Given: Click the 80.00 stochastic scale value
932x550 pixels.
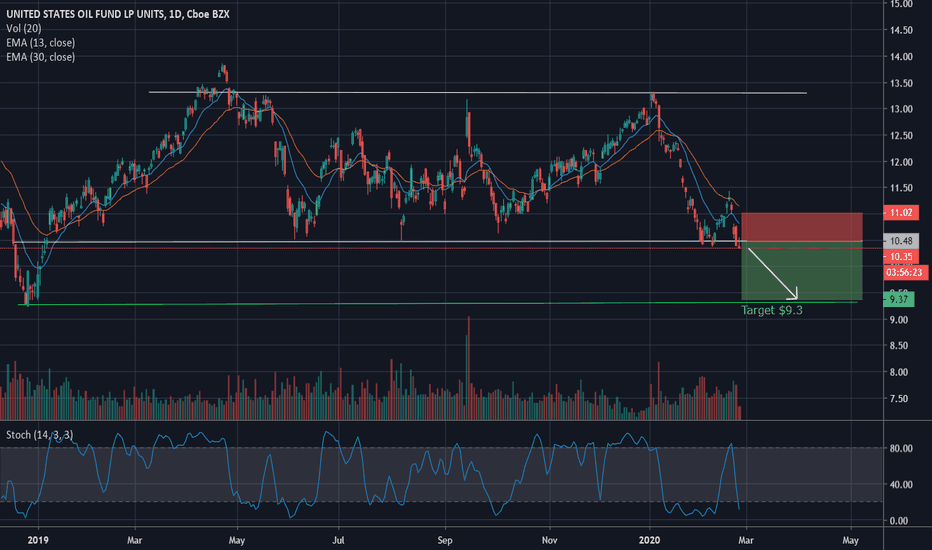Looking at the screenshot, I should click(901, 448).
